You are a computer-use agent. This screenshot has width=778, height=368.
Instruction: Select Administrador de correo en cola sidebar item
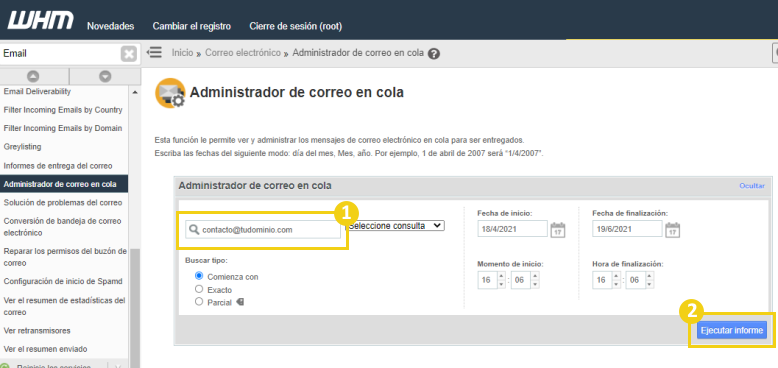click(x=64, y=184)
